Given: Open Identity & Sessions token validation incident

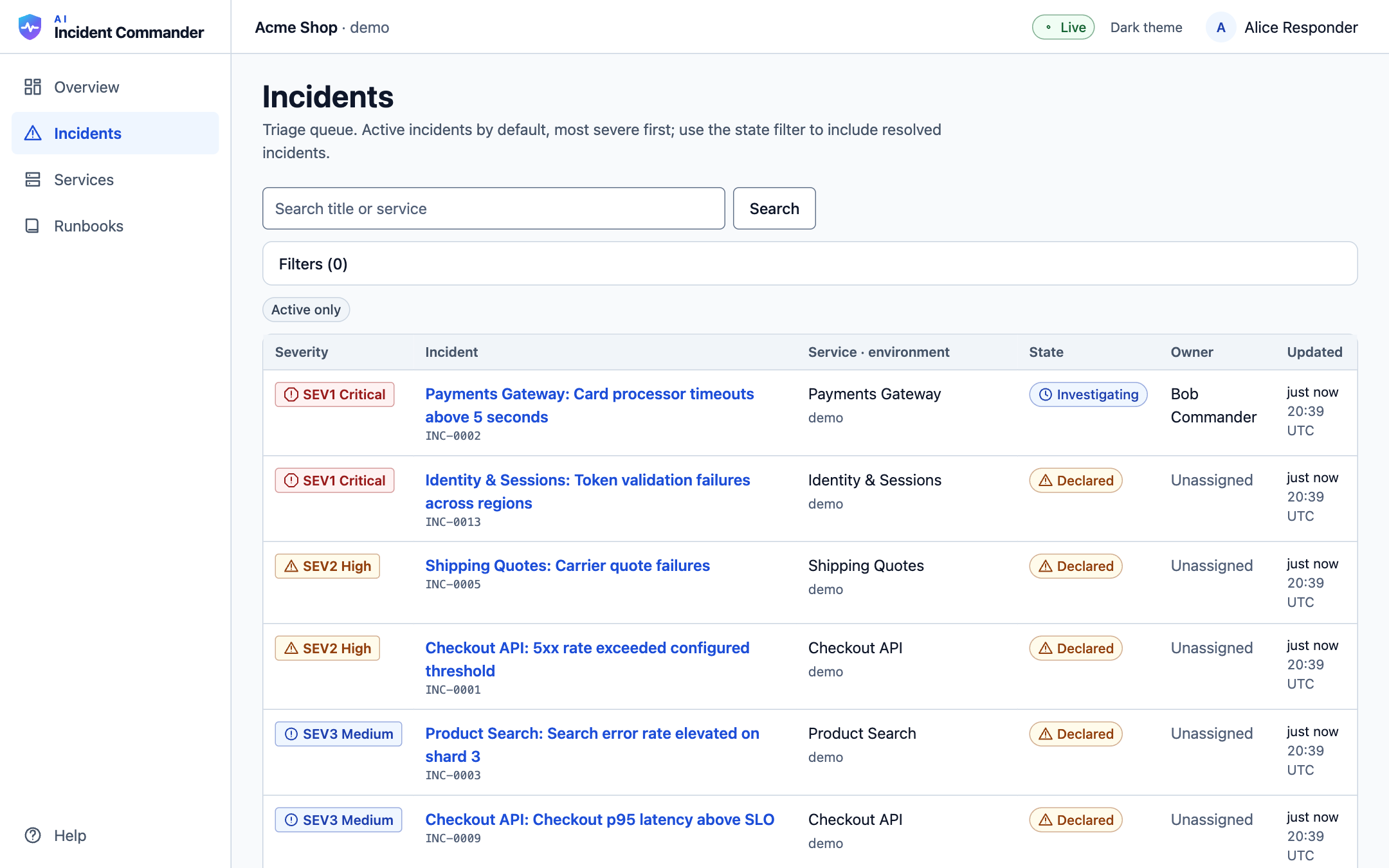Looking at the screenshot, I should click(x=588, y=491).
